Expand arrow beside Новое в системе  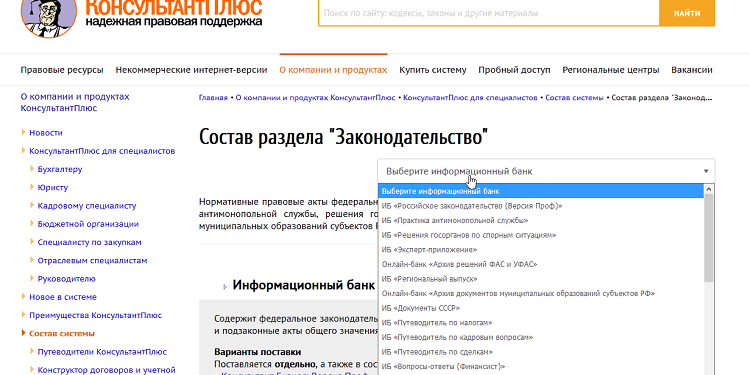tap(23, 297)
